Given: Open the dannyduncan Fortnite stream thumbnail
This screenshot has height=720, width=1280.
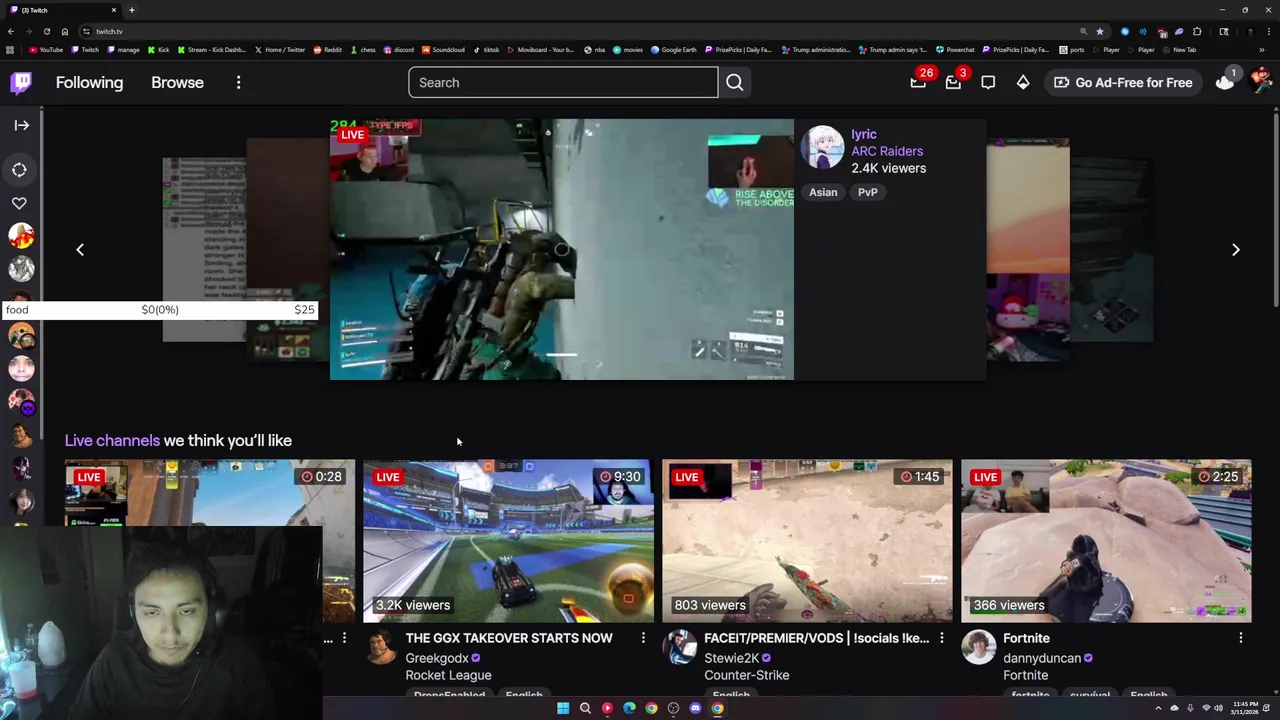Looking at the screenshot, I should tap(1106, 541).
